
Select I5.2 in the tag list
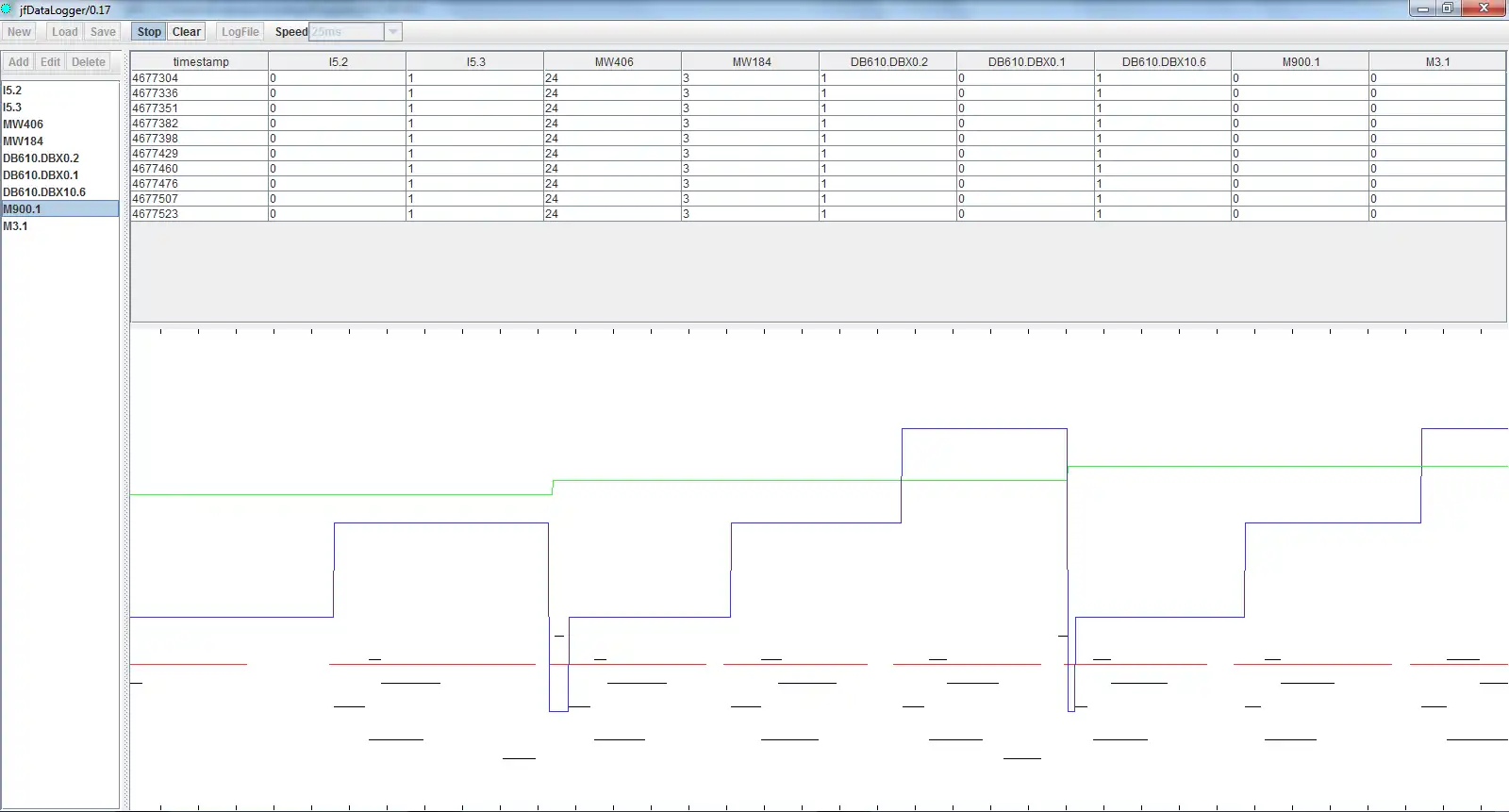[x=60, y=91]
